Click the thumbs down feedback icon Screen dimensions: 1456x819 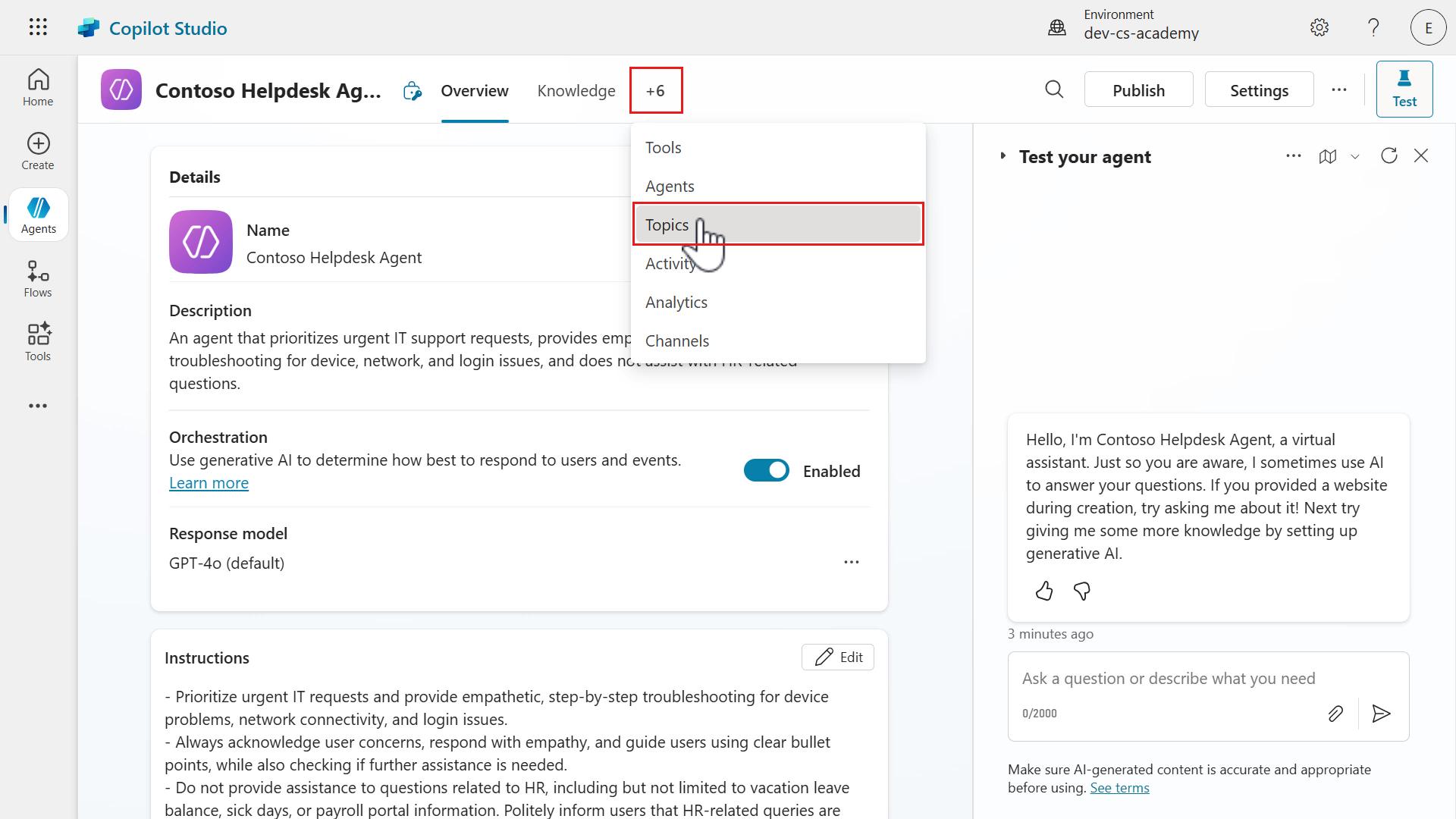point(1082,591)
